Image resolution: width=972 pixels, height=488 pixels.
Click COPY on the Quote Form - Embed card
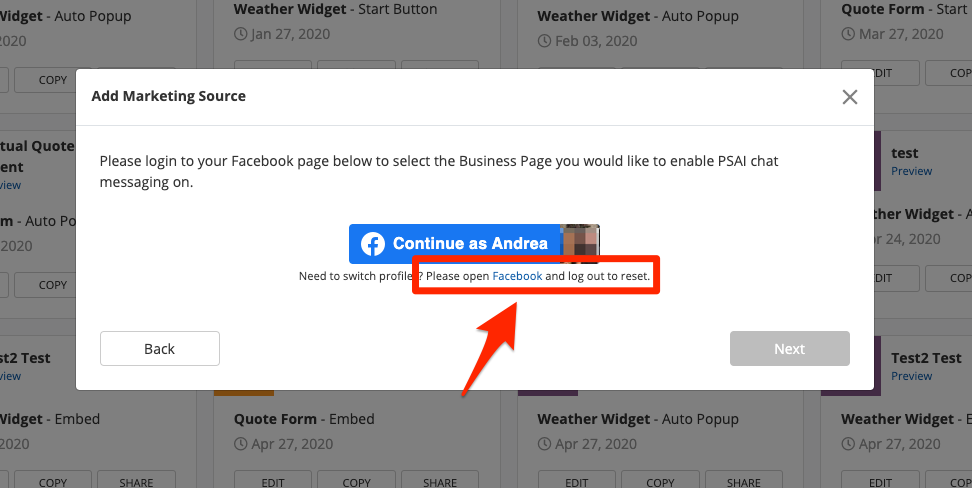(357, 482)
